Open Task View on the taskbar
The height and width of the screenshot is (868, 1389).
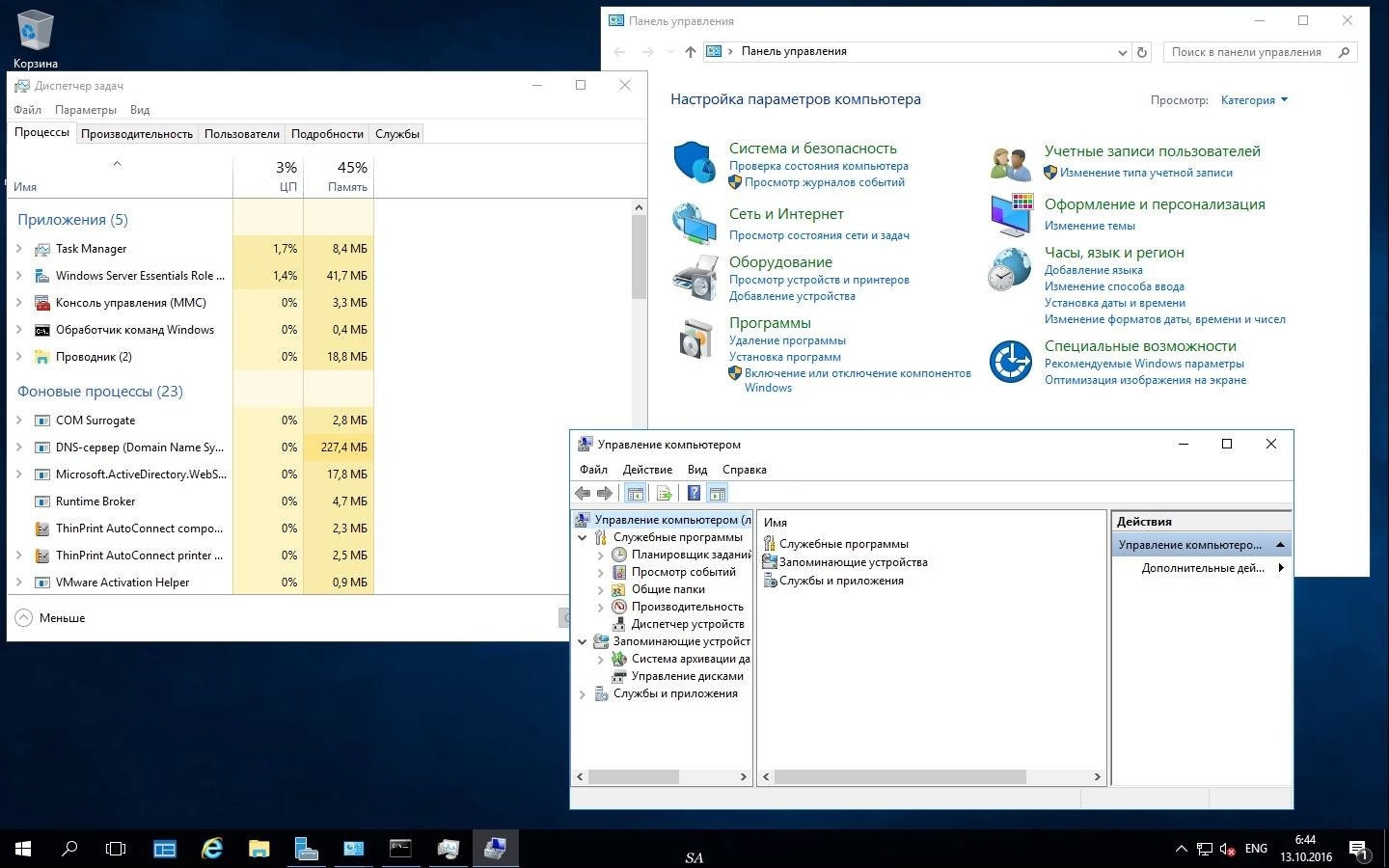[x=116, y=849]
